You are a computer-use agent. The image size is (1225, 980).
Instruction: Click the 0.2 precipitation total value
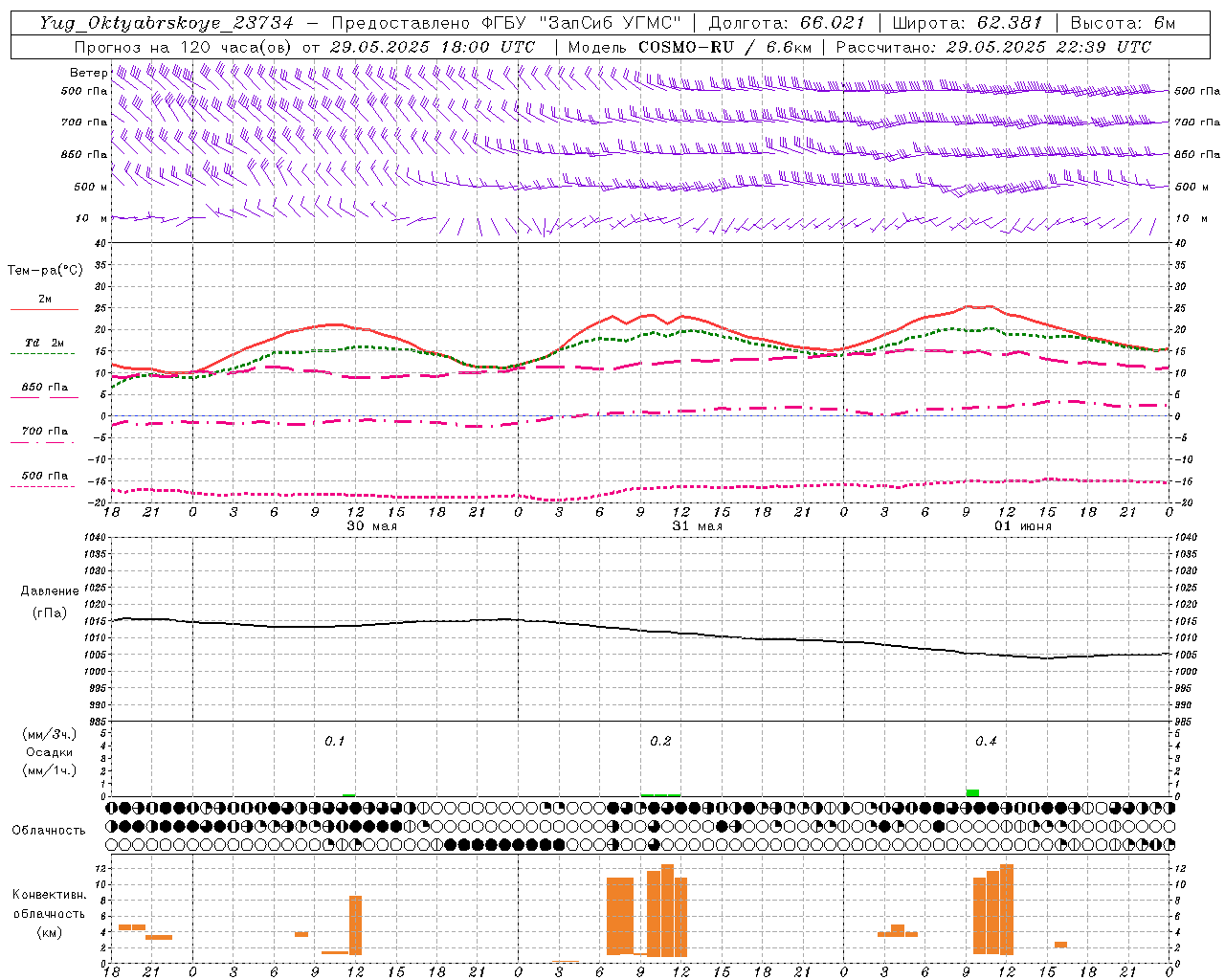(660, 741)
